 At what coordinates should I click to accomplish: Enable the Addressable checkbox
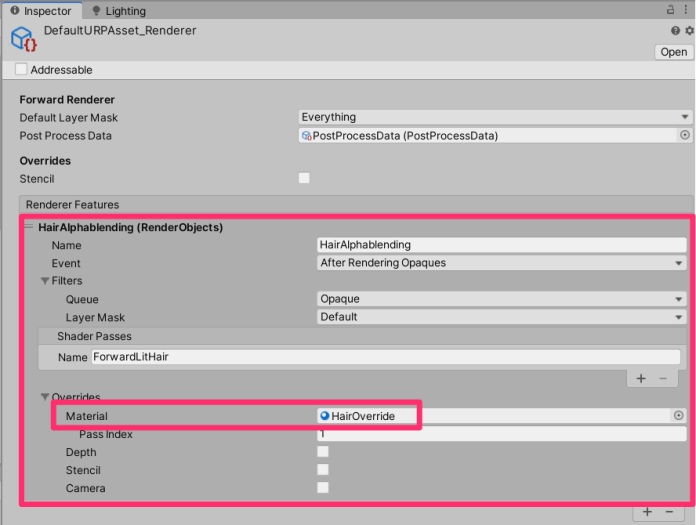pos(22,70)
